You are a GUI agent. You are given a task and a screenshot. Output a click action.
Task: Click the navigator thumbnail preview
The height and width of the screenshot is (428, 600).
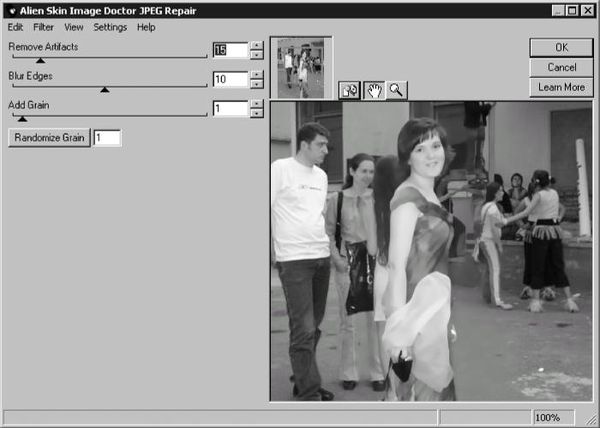tap(301, 67)
